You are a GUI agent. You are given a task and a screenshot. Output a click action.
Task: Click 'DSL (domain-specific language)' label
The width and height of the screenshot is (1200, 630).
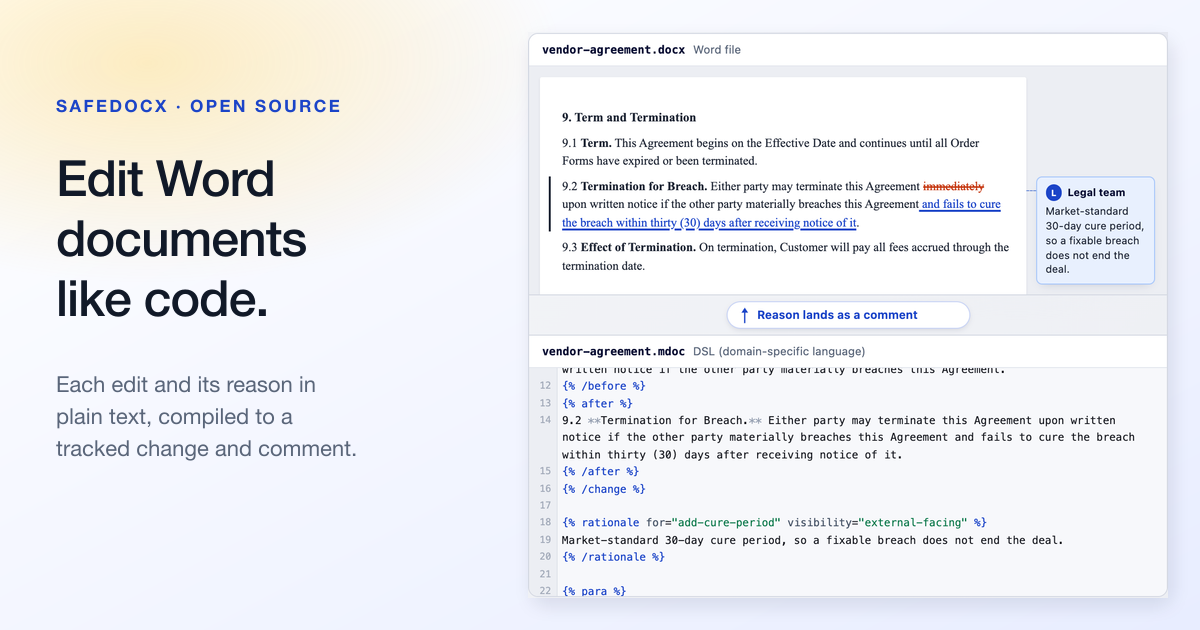(x=779, y=351)
